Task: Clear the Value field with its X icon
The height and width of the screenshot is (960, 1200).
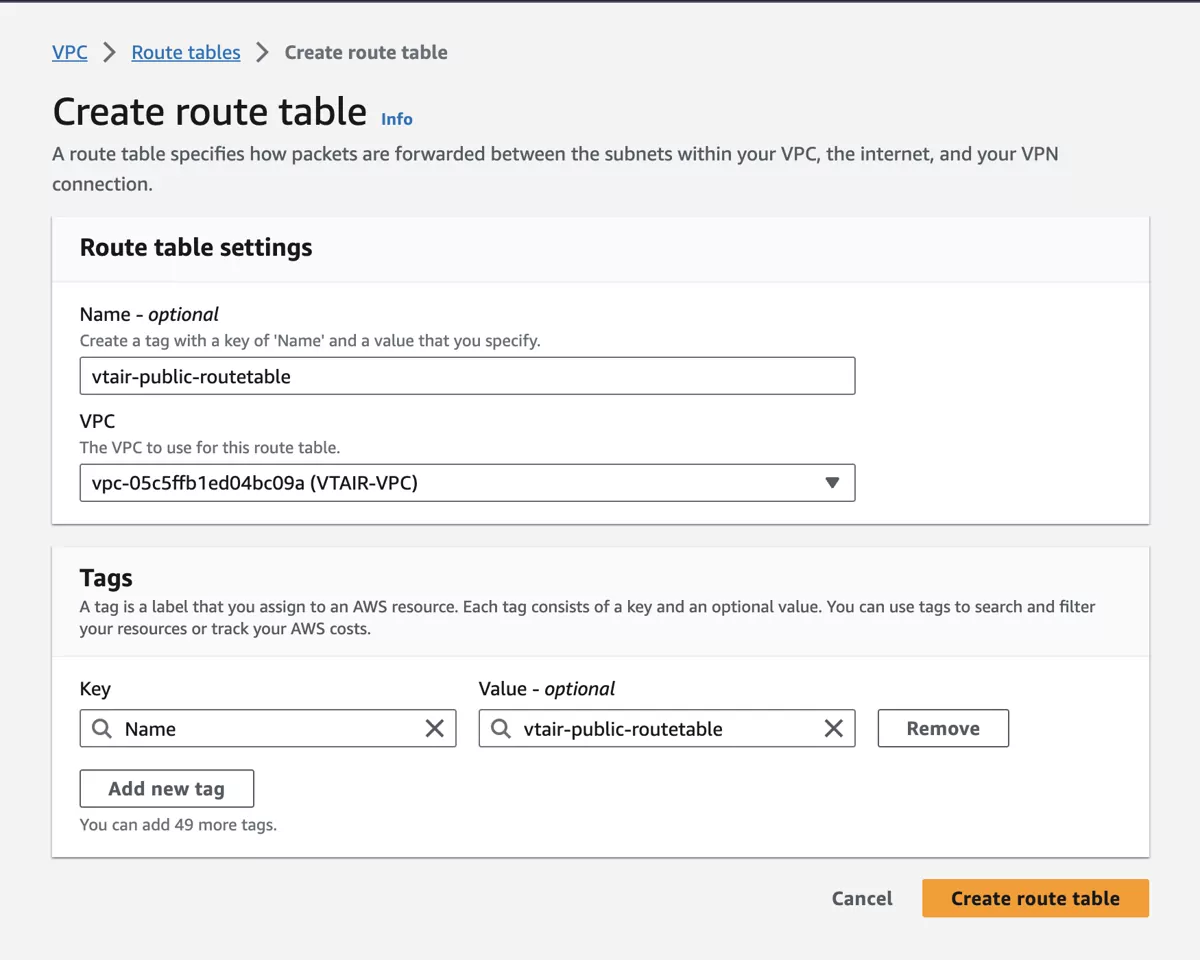Action: 834,728
